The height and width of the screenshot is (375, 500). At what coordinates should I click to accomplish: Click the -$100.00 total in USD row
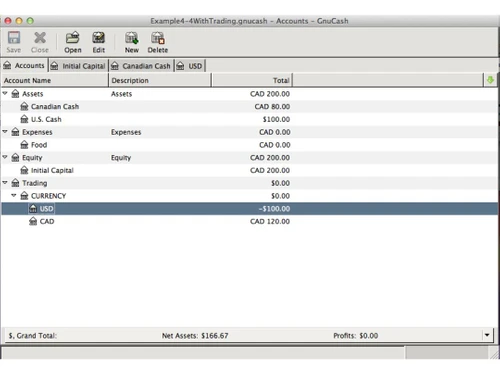click(x=274, y=209)
